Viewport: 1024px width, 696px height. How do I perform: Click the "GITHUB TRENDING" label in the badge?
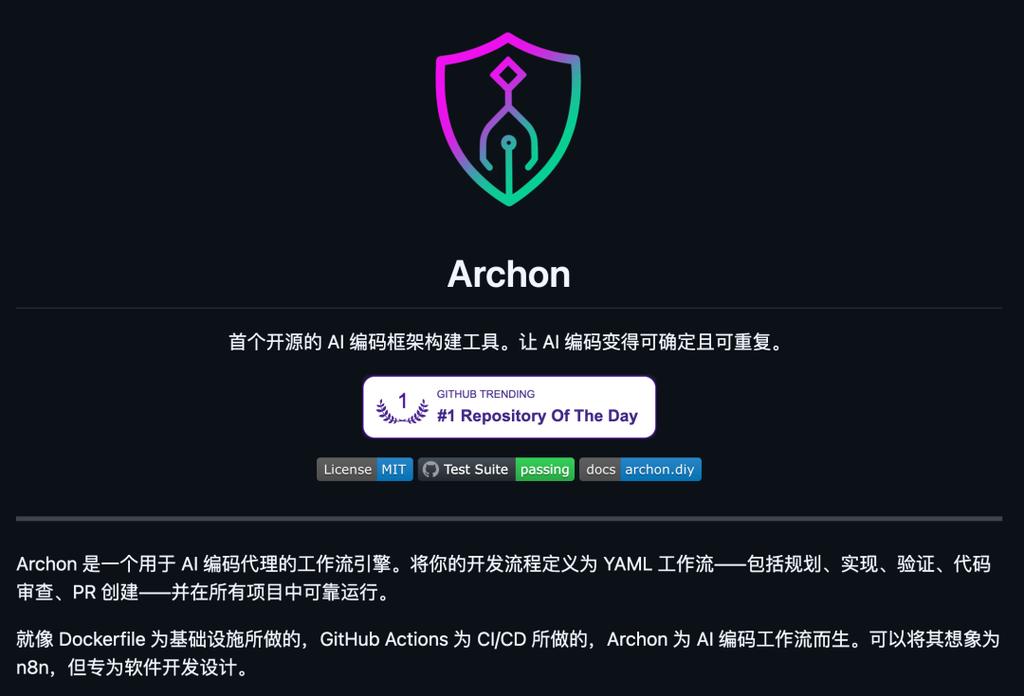click(485, 394)
